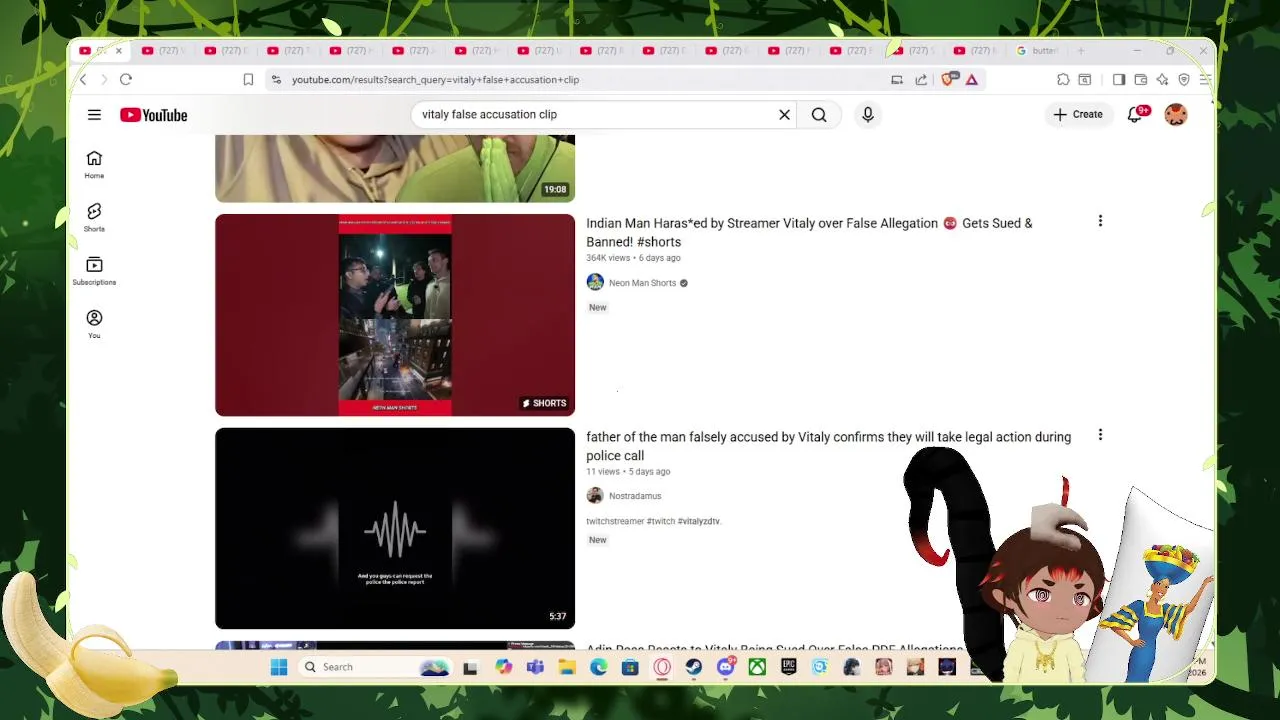Go back using the browser back arrow
The width and height of the screenshot is (1280, 720).
coord(83,80)
